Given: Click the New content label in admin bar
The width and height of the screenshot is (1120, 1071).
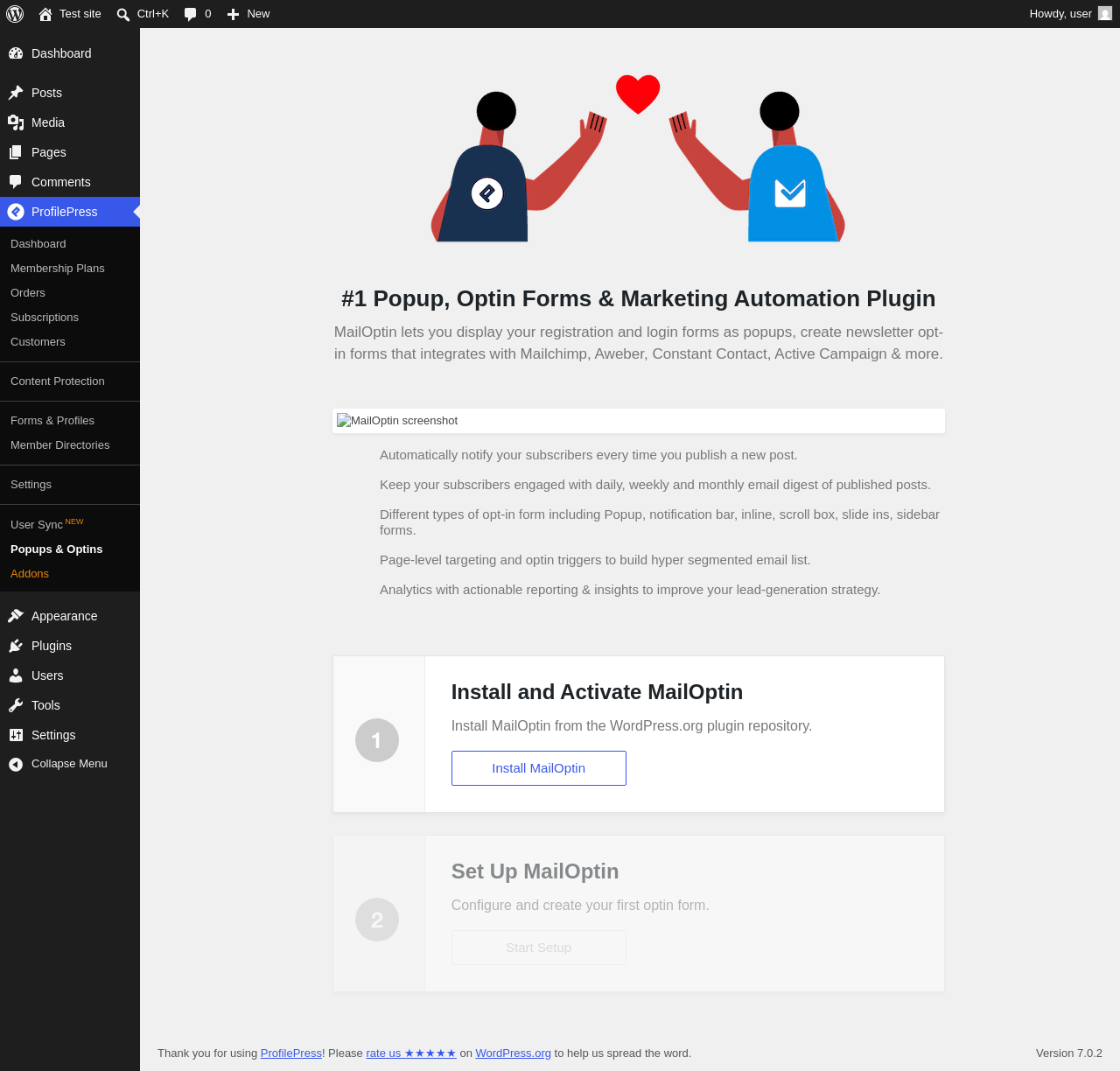Looking at the screenshot, I should (258, 14).
